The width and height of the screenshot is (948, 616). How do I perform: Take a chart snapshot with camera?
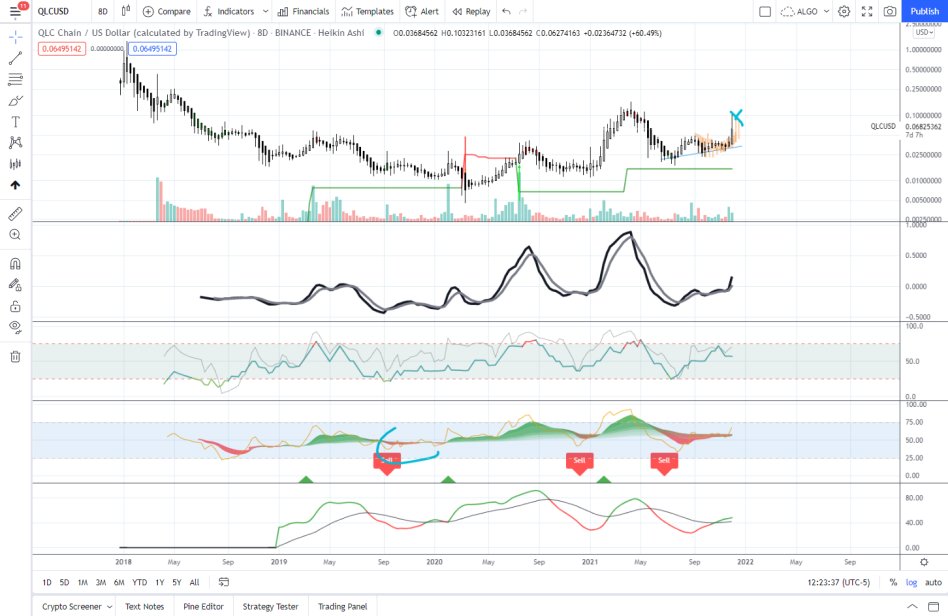click(890, 11)
